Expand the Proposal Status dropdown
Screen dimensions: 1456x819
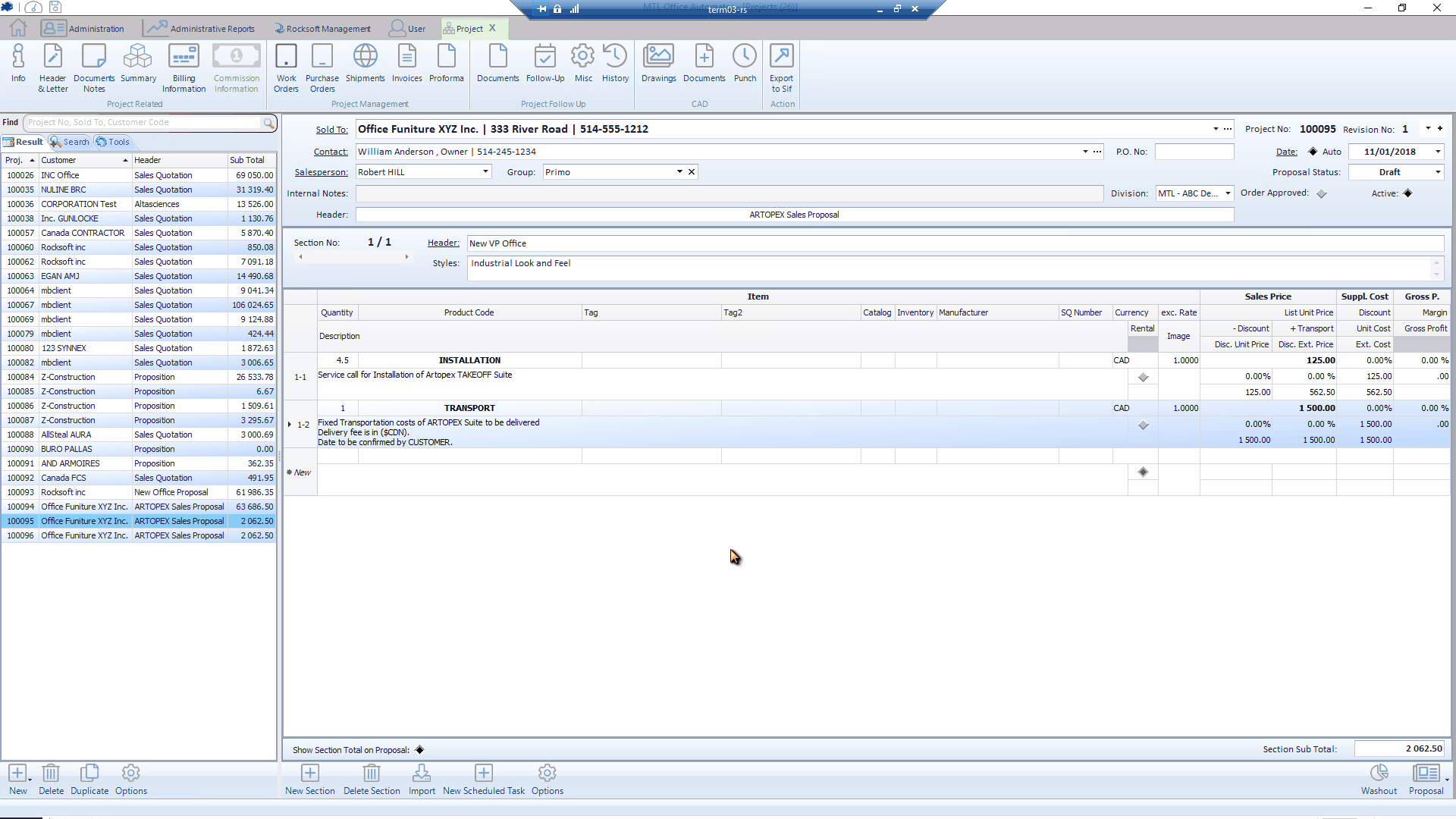pyautogui.click(x=1438, y=172)
